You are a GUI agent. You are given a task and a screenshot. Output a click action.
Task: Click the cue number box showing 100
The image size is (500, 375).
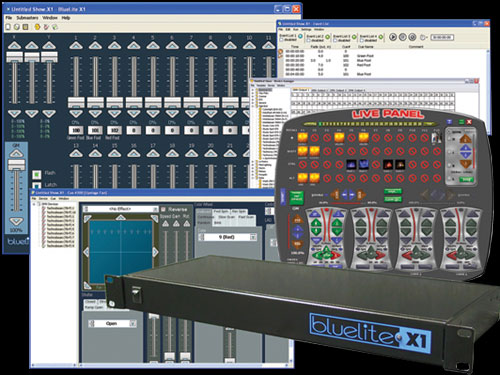pos(76,130)
